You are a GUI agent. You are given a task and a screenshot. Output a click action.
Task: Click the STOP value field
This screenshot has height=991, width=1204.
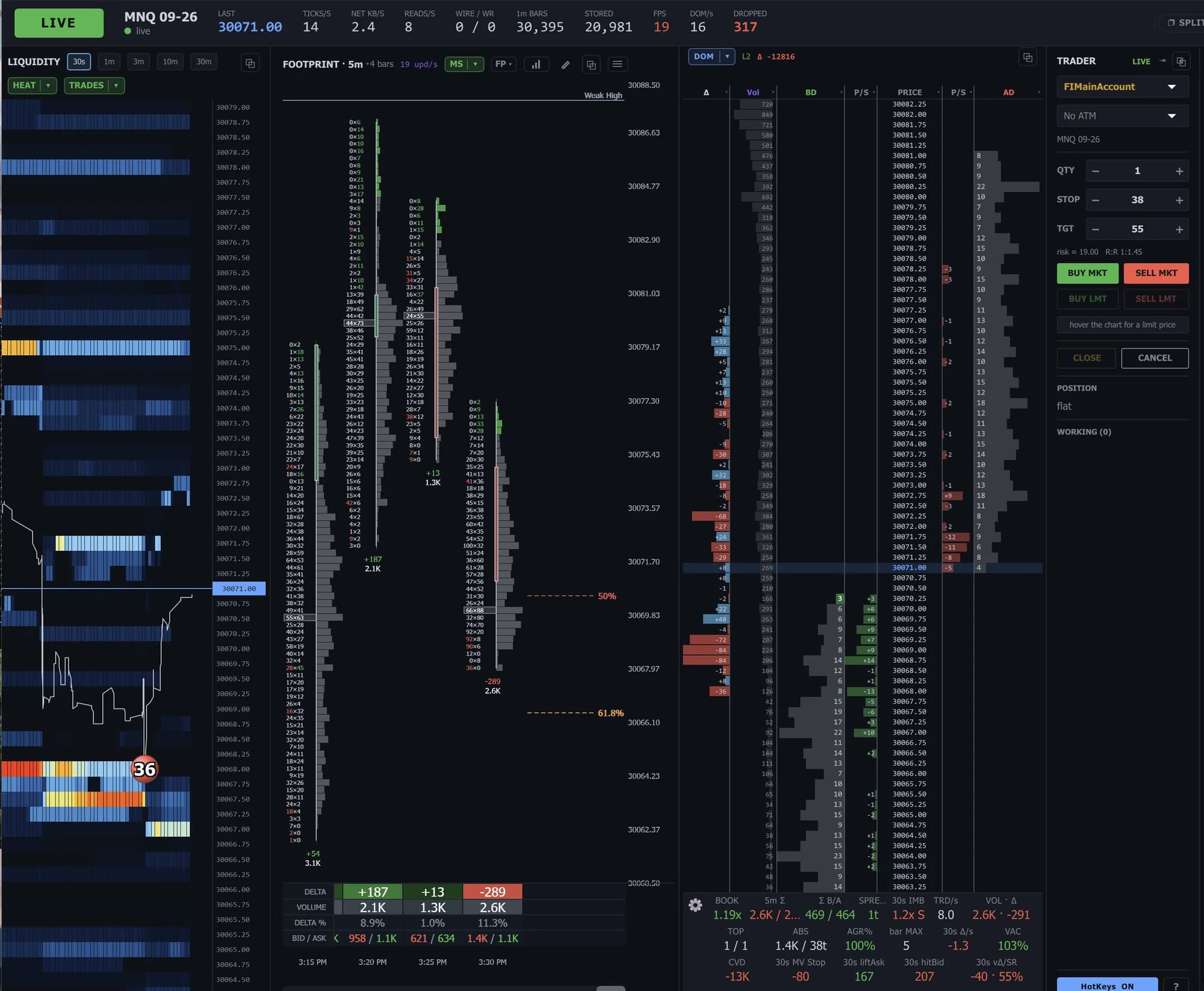click(x=1137, y=200)
